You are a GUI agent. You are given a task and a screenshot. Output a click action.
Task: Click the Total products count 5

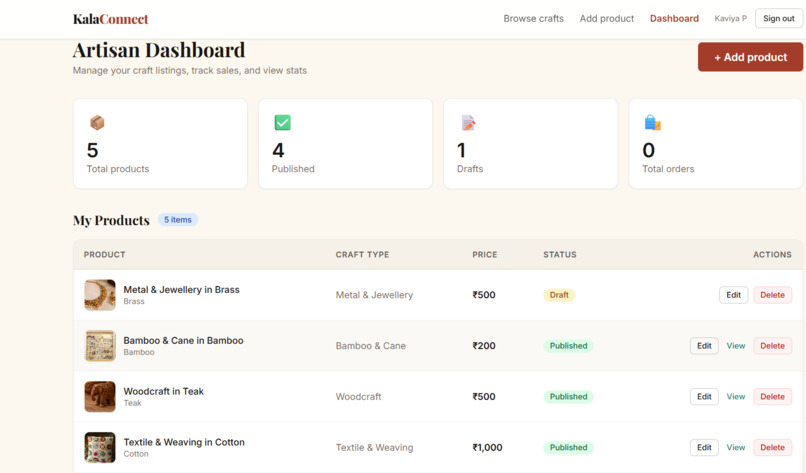click(93, 151)
